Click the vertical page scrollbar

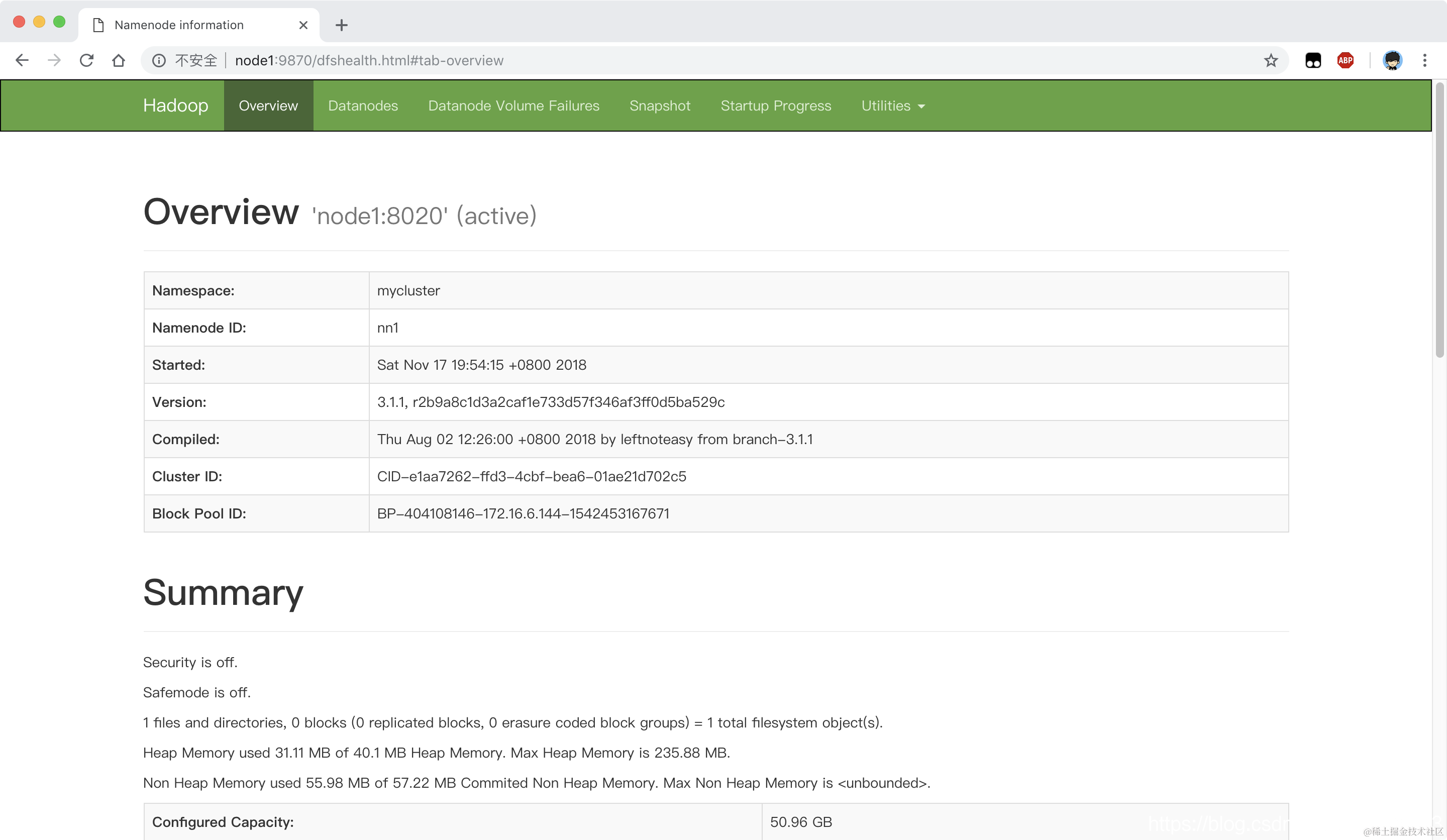click(1439, 221)
